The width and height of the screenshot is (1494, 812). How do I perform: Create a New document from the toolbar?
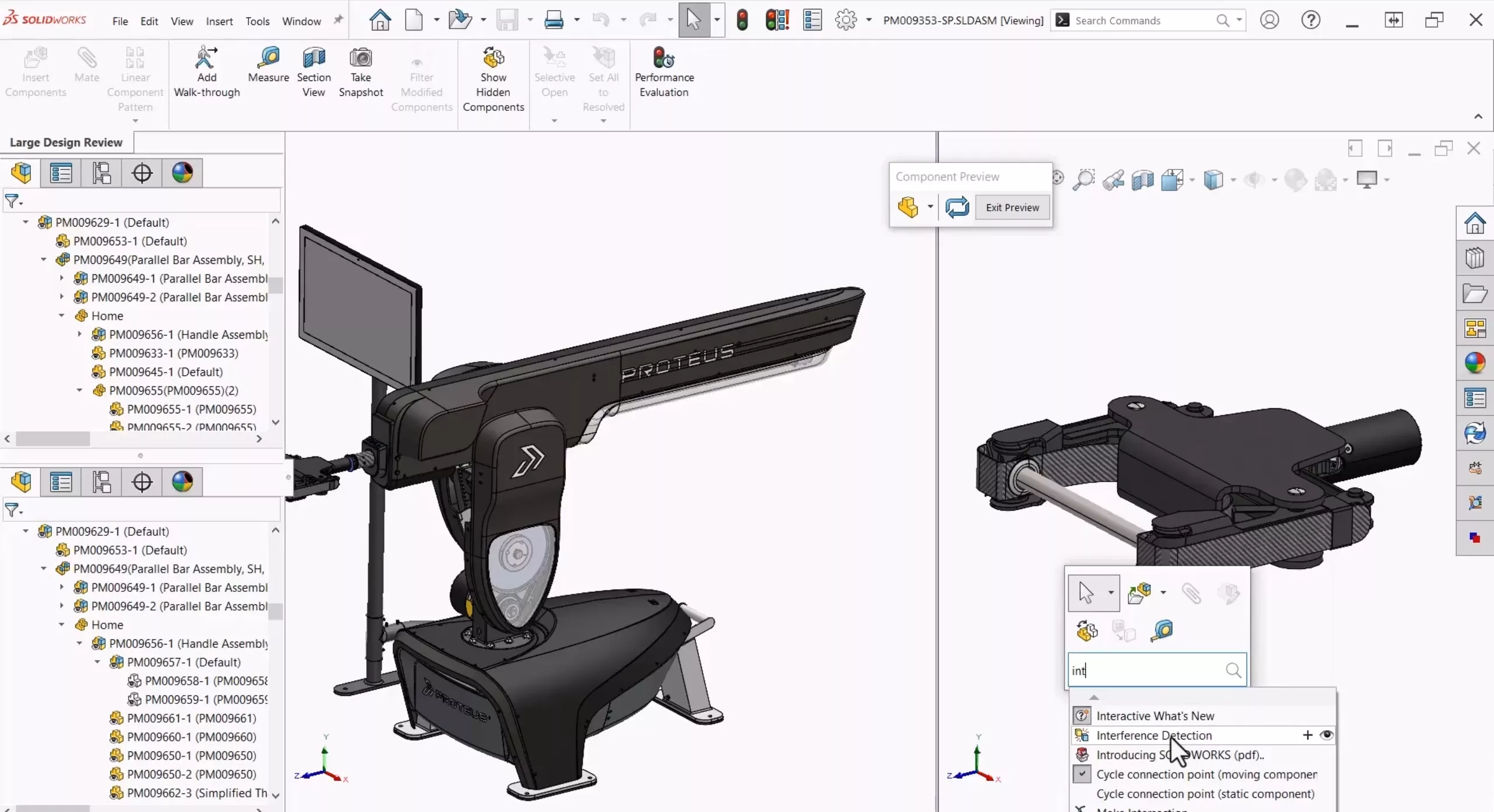click(414, 20)
